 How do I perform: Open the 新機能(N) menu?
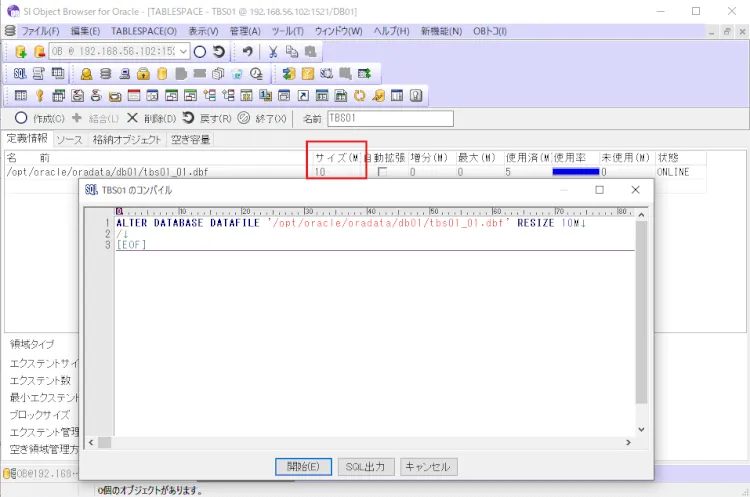(x=441, y=31)
